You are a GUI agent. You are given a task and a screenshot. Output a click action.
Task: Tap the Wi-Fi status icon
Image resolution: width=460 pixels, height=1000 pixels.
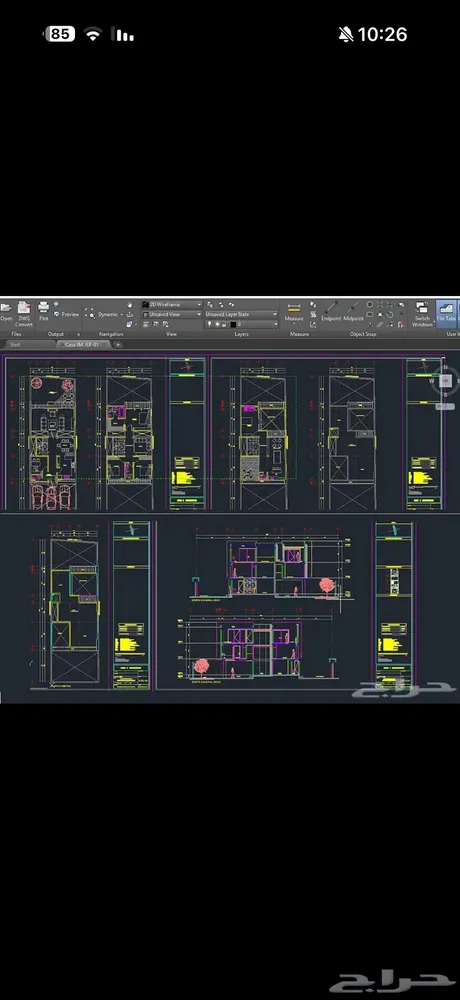pos(93,34)
